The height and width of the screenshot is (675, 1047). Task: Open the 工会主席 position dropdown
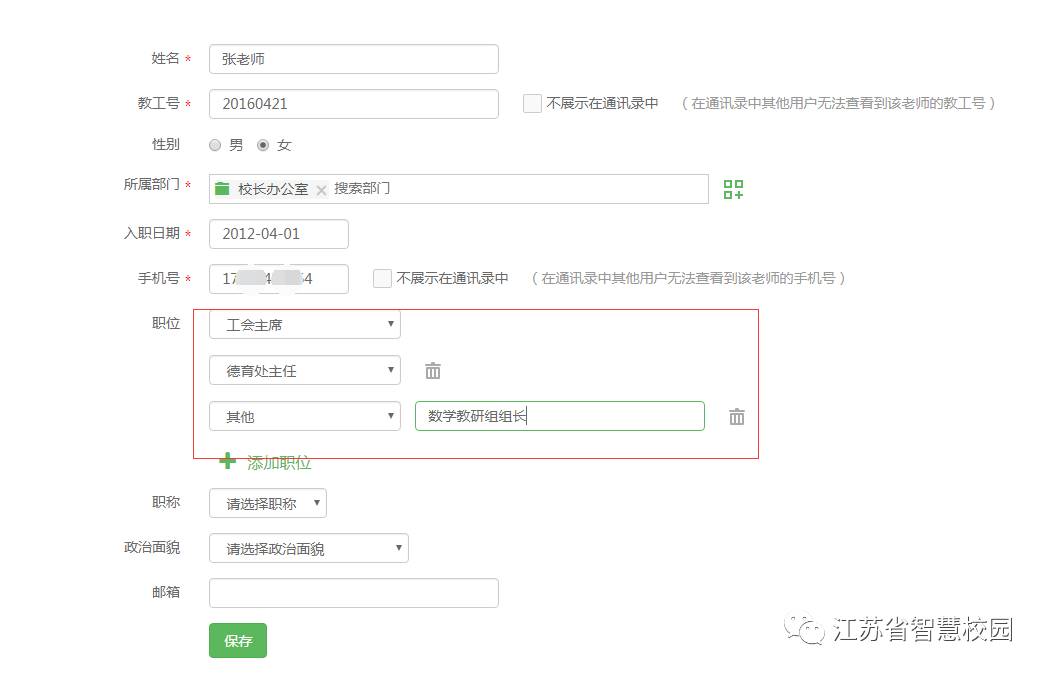pyautogui.click(x=304, y=324)
